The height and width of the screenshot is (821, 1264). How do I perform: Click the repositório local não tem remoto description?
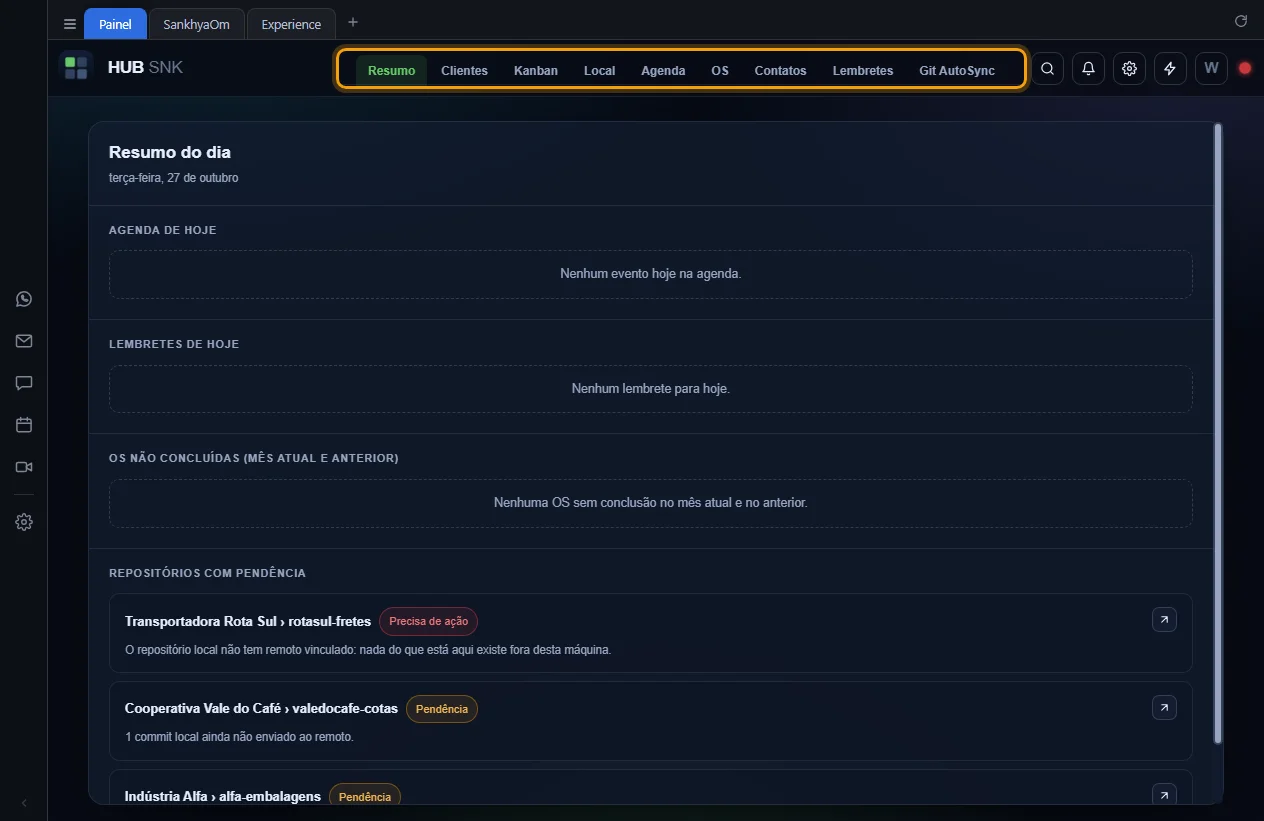(x=368, y=650)
